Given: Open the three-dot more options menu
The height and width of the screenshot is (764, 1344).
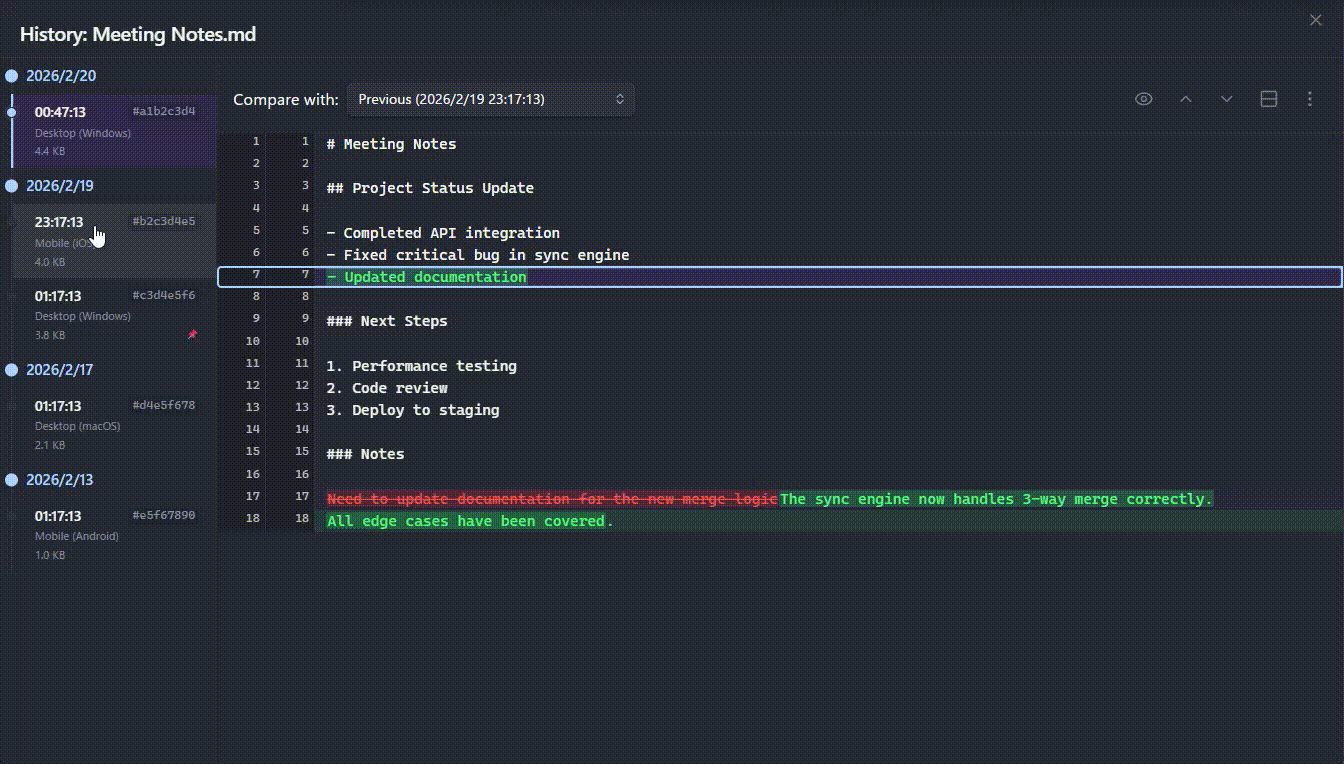Looking at the screenshot, I should click(x=1310, y=99).
